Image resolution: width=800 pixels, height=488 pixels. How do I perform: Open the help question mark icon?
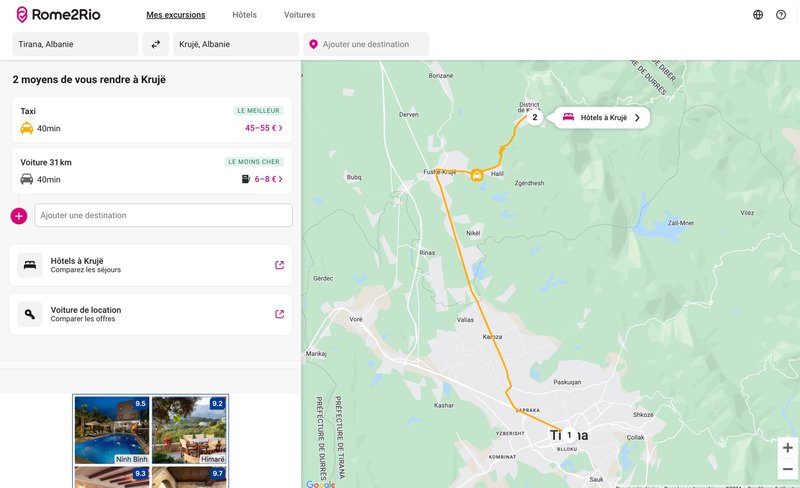[x=781, y=15]
